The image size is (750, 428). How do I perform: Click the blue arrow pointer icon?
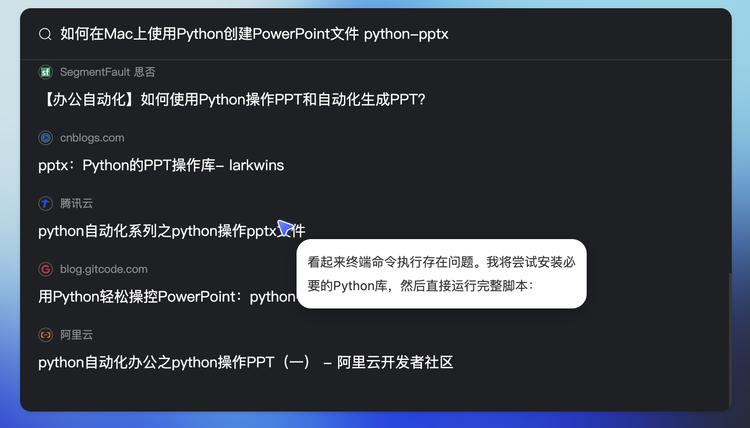[285, 228]
